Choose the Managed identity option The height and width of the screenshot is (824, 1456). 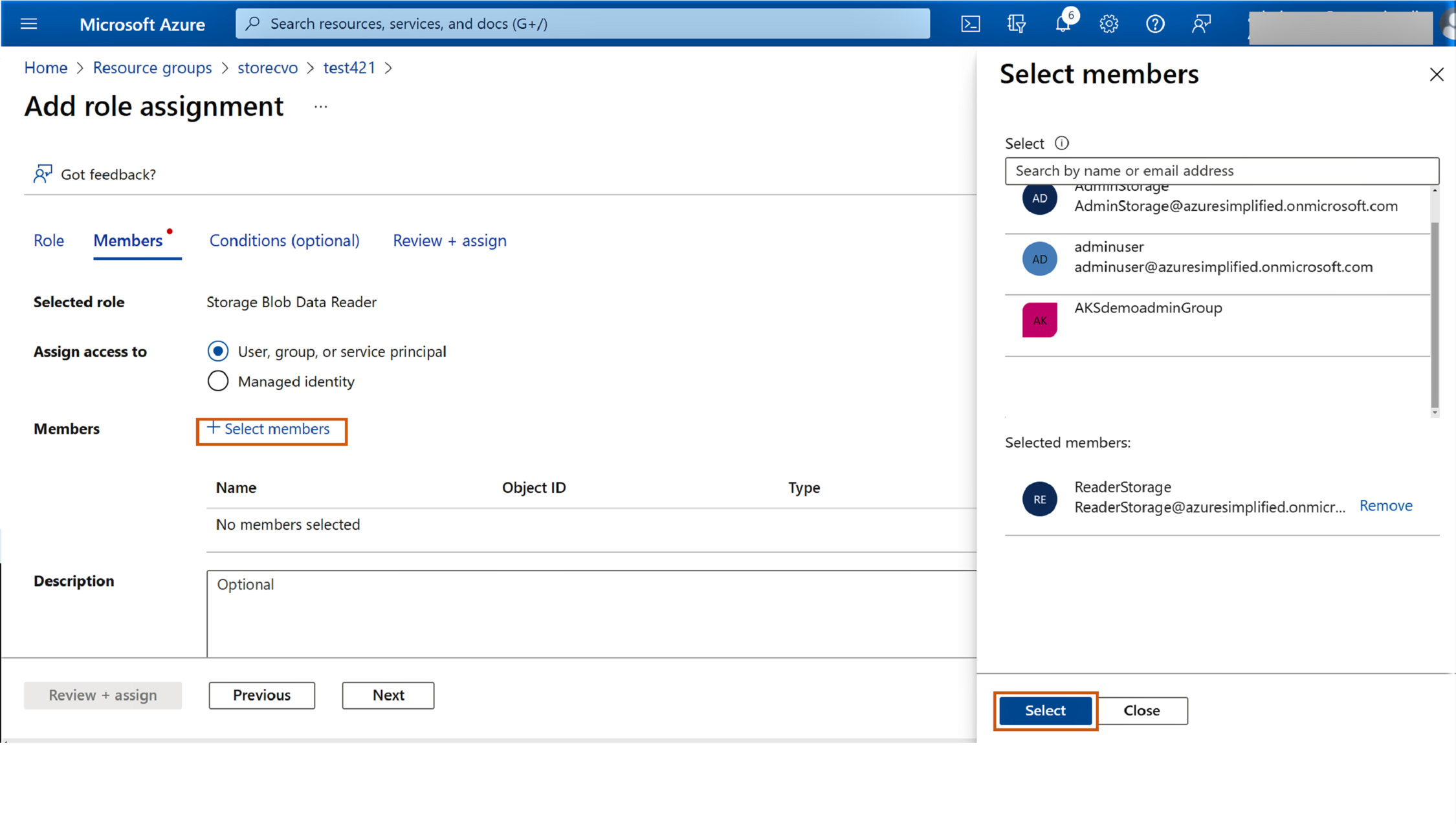[x=218, y=381]
